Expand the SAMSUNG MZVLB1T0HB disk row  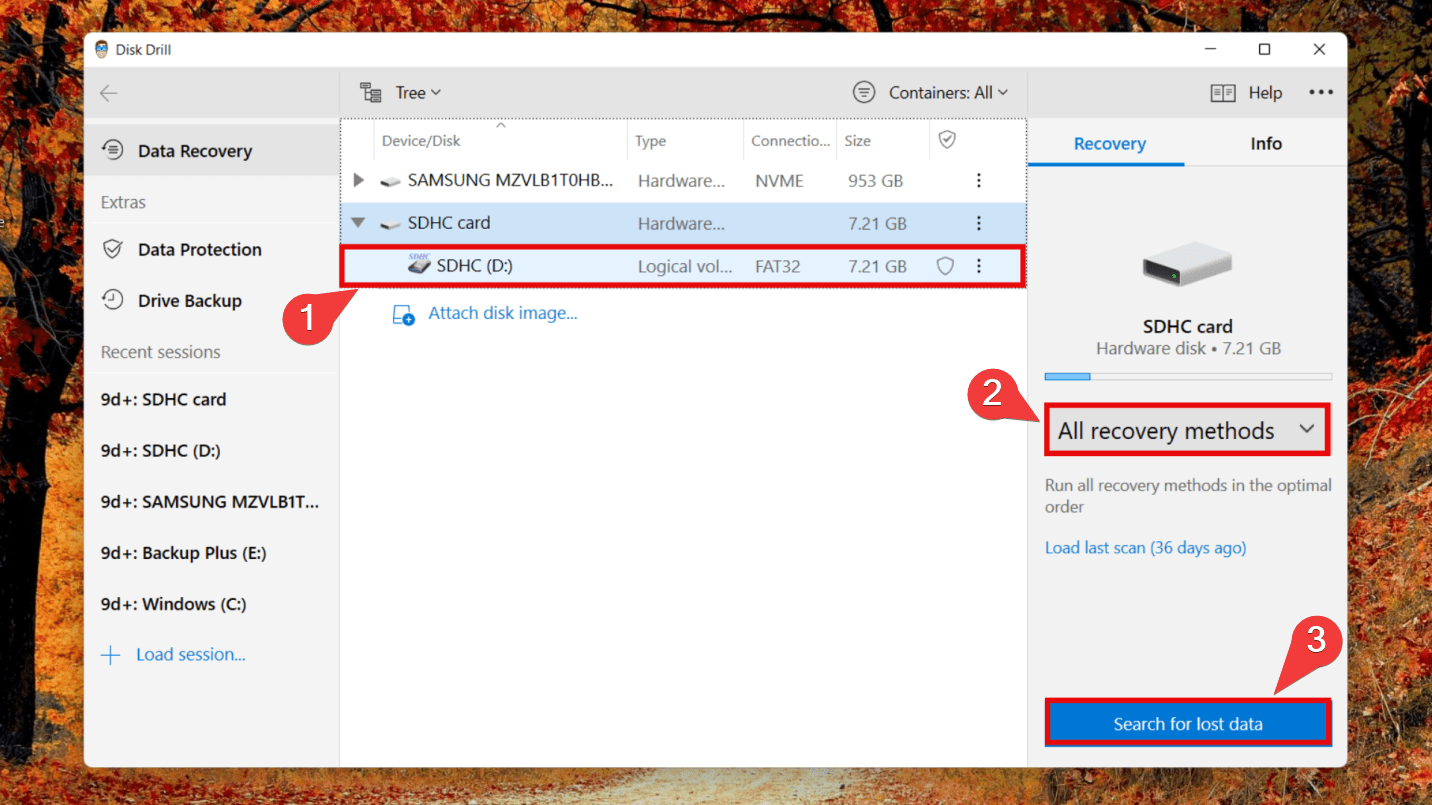[x=359, y=181]
